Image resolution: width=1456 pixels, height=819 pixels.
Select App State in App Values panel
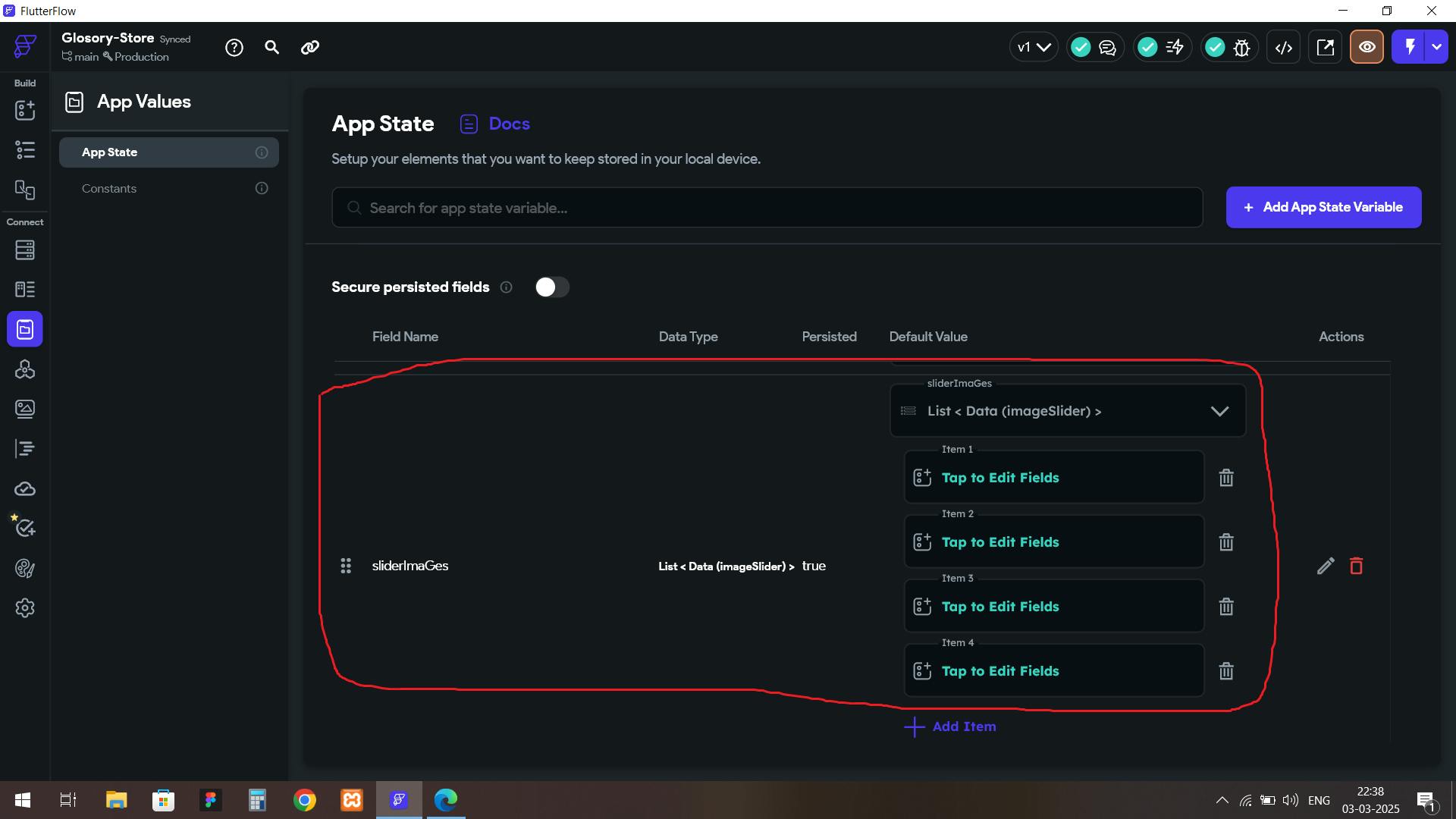(109, 152)
